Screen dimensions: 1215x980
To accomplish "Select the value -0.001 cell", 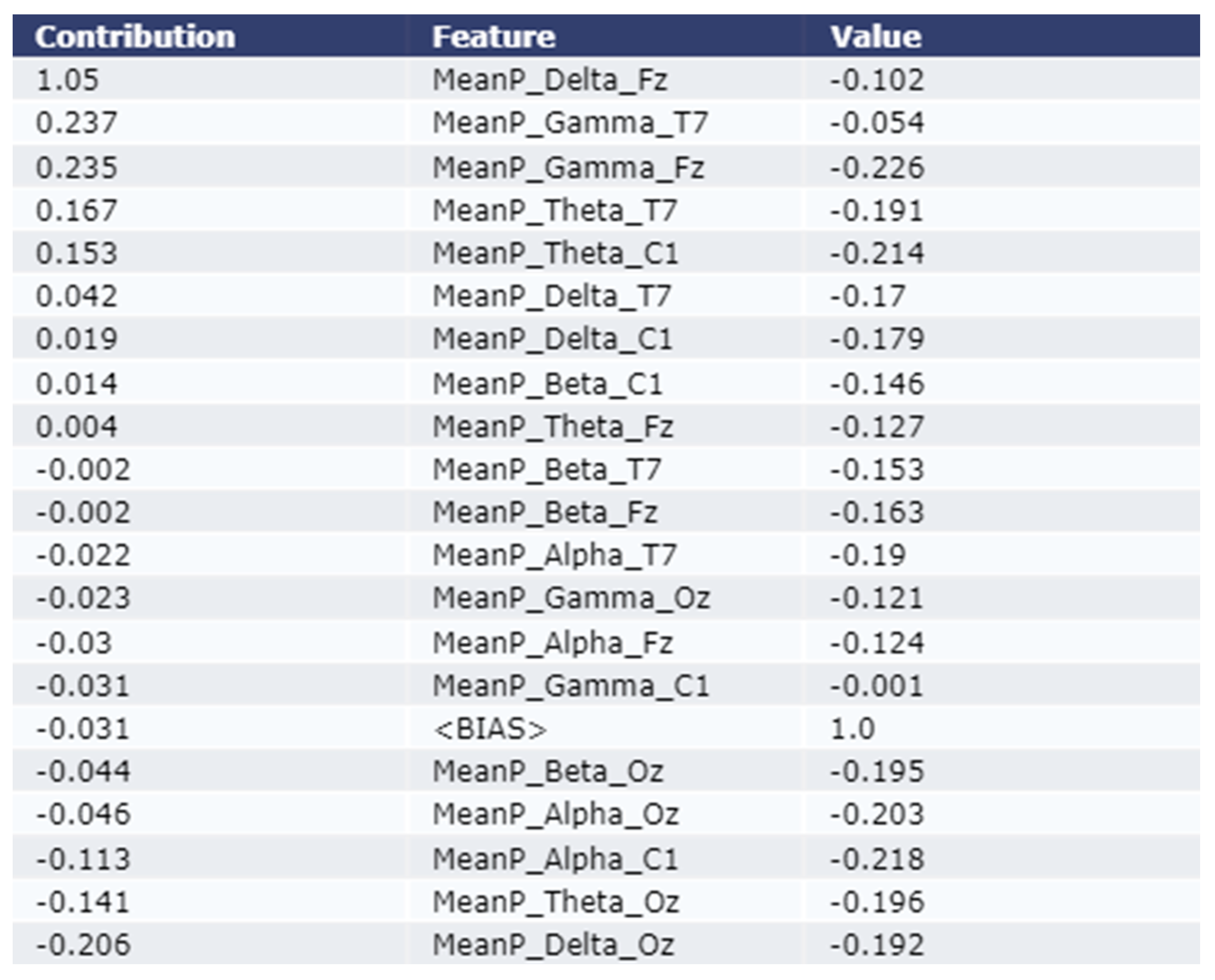I will [x=876, y=686].
